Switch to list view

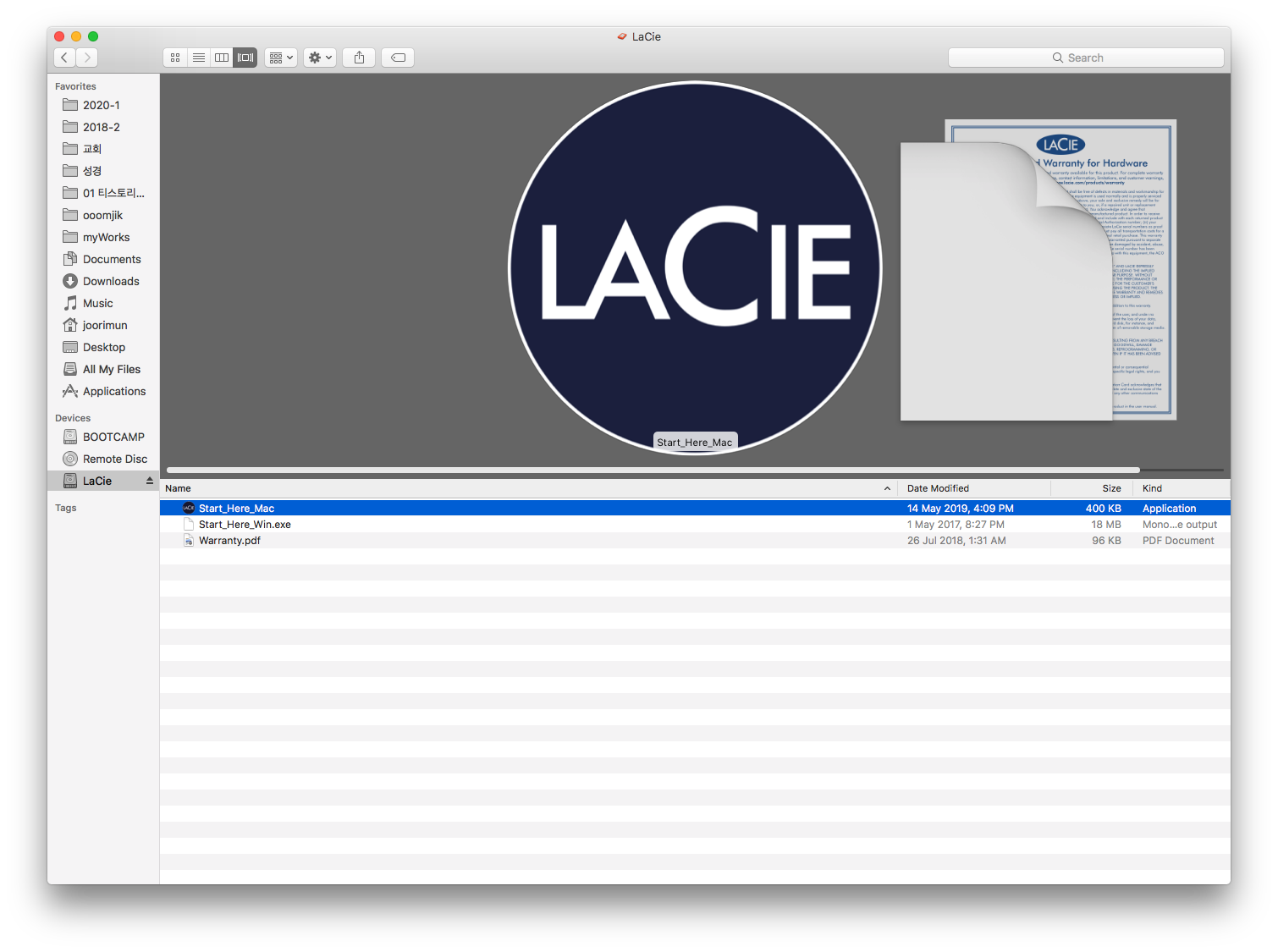point(199,58)
